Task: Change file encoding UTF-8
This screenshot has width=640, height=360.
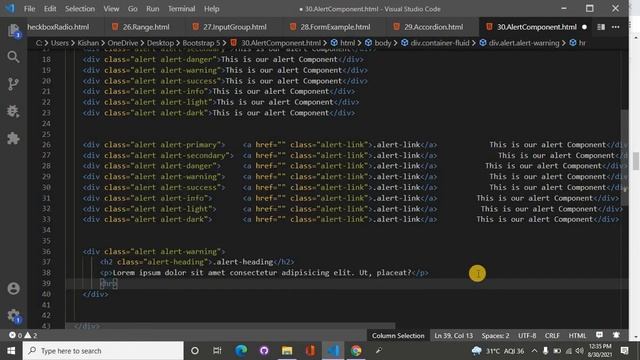Action: (x=527, y=336)
